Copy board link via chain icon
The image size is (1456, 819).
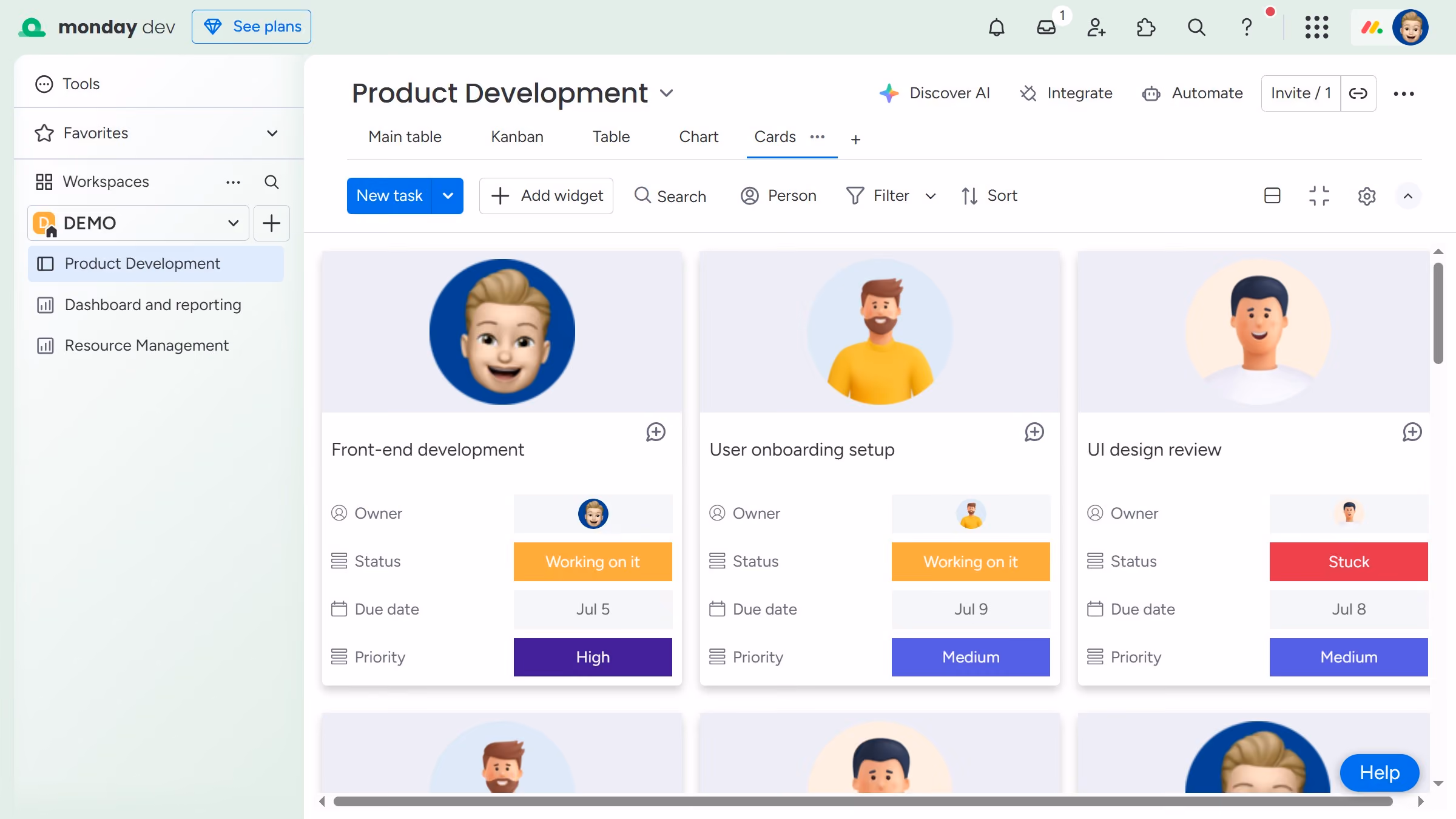[x=1358, y=93]
